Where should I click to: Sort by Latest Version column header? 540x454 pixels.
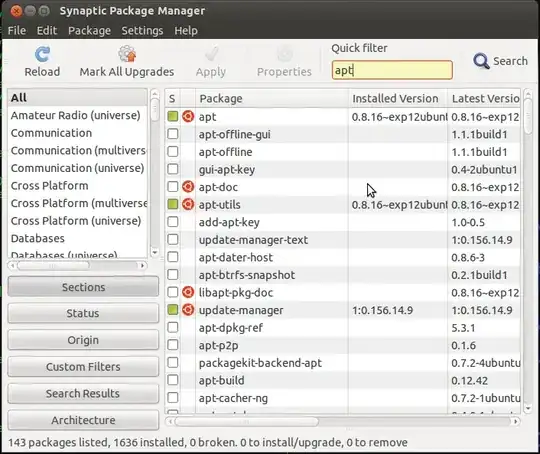484,99
